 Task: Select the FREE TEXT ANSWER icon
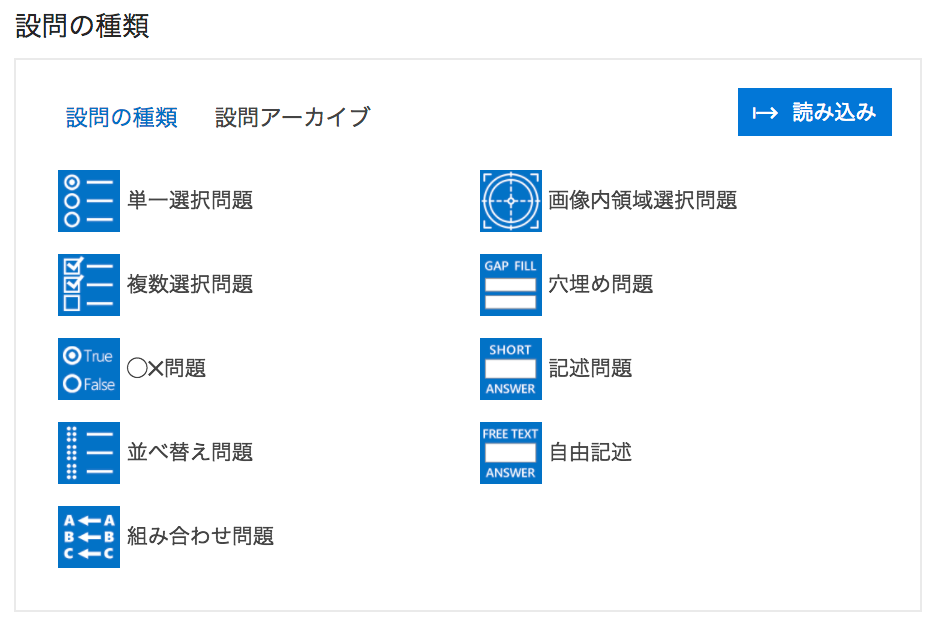pos(511,453)
